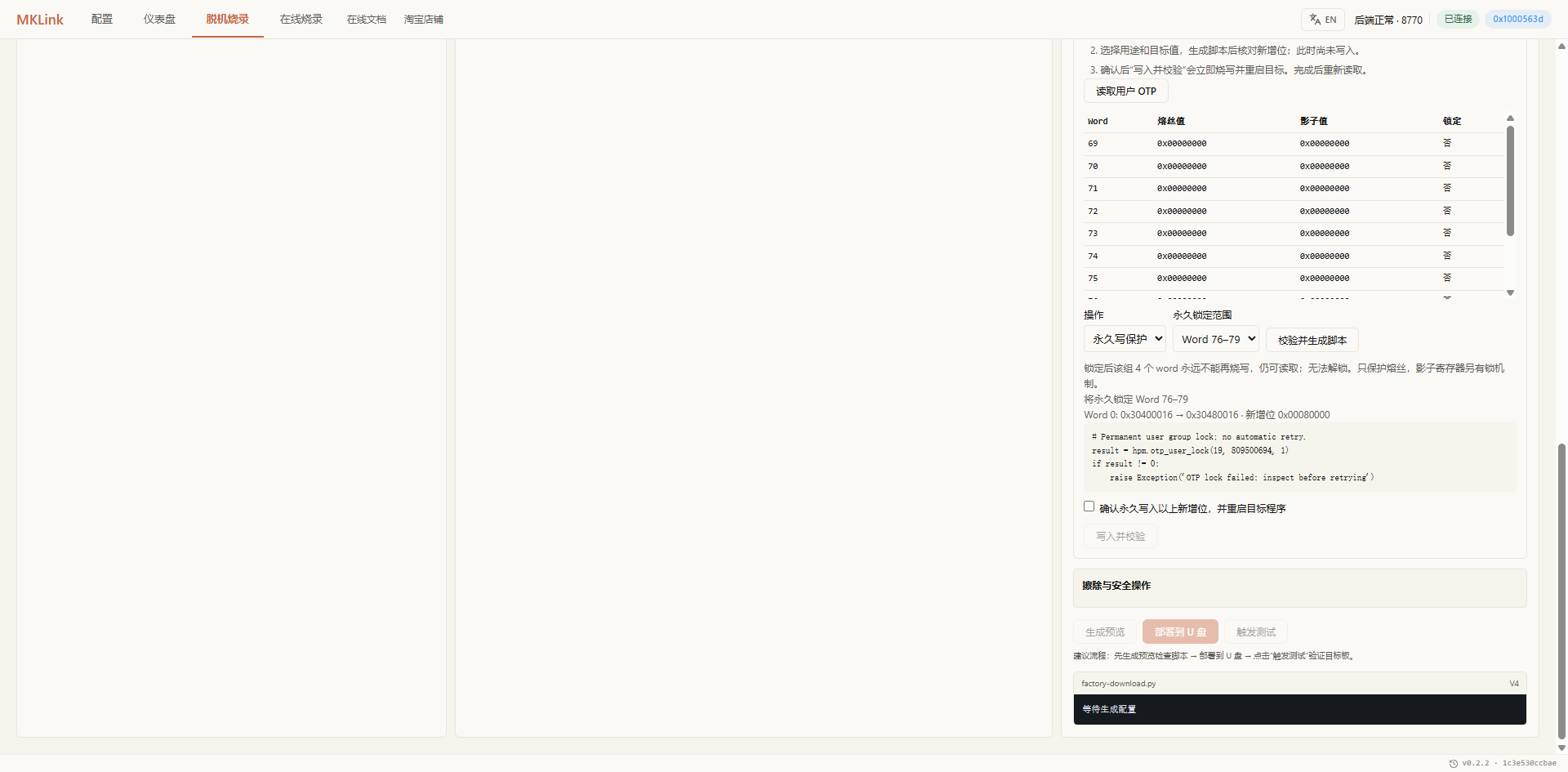Click the MKLink logo
Screen dimensions: 1568x772
[x=40, y=20]
